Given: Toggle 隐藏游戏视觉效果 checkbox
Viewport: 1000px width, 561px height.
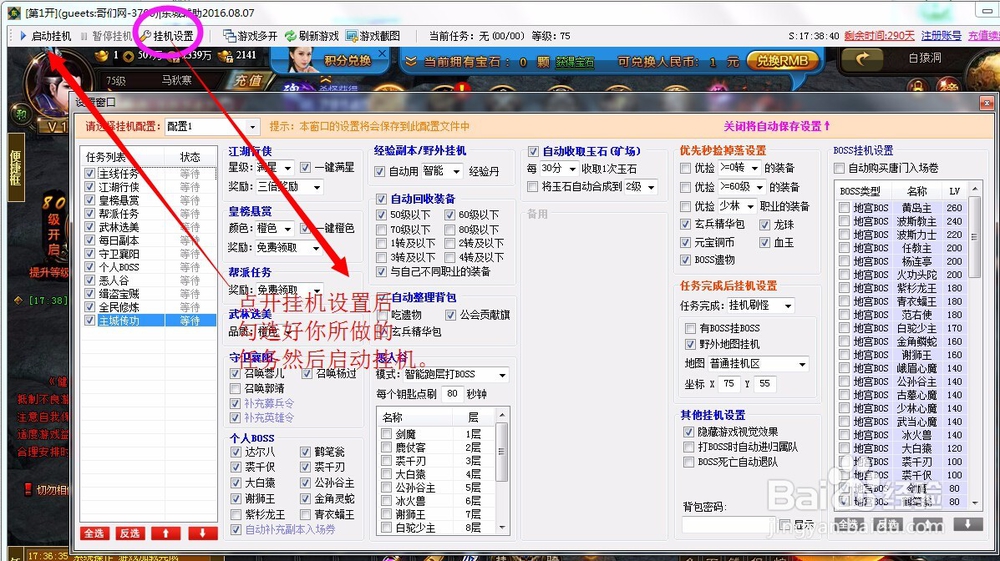Looking at the screenshot, I should (688, 432).
